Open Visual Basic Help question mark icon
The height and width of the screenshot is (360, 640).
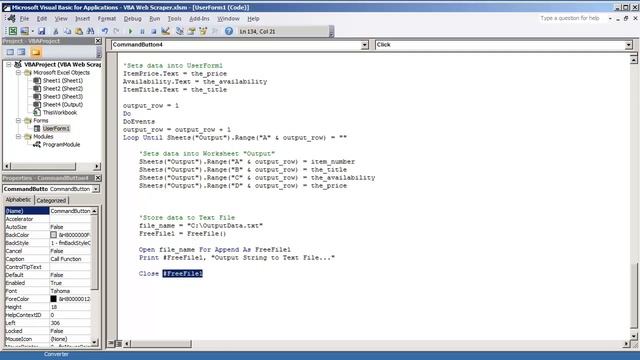229,31
